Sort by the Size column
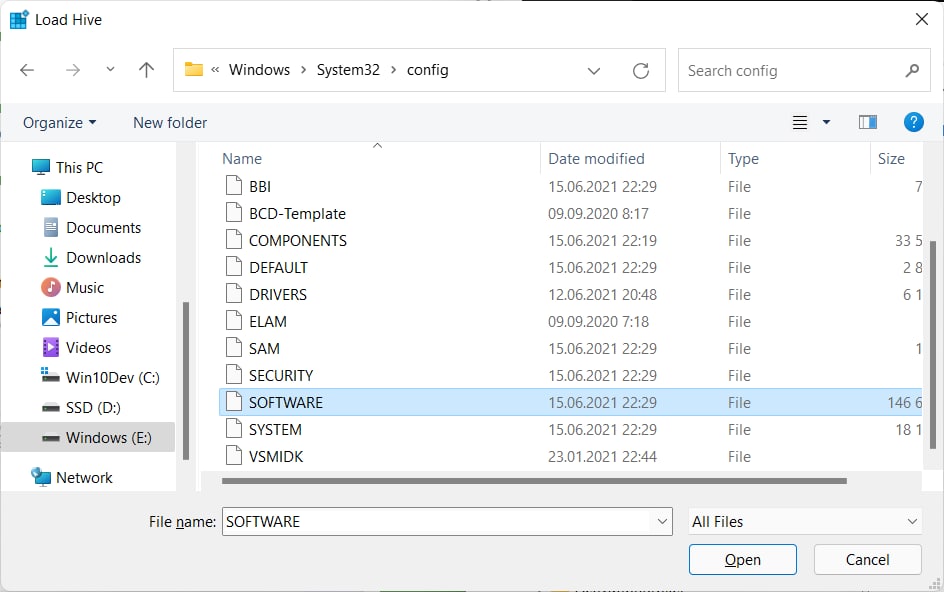Screen dimensions: 944x592 click(x=891, y=158)
